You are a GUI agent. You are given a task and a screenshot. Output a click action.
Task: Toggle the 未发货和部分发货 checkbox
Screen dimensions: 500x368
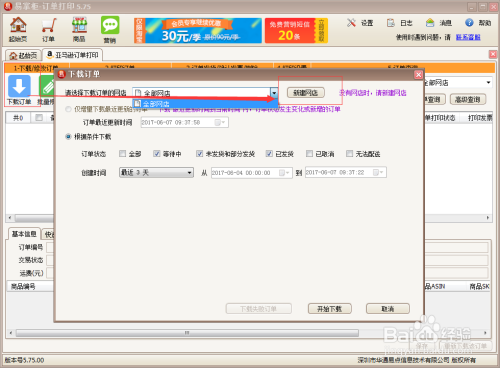pos(199,154)
